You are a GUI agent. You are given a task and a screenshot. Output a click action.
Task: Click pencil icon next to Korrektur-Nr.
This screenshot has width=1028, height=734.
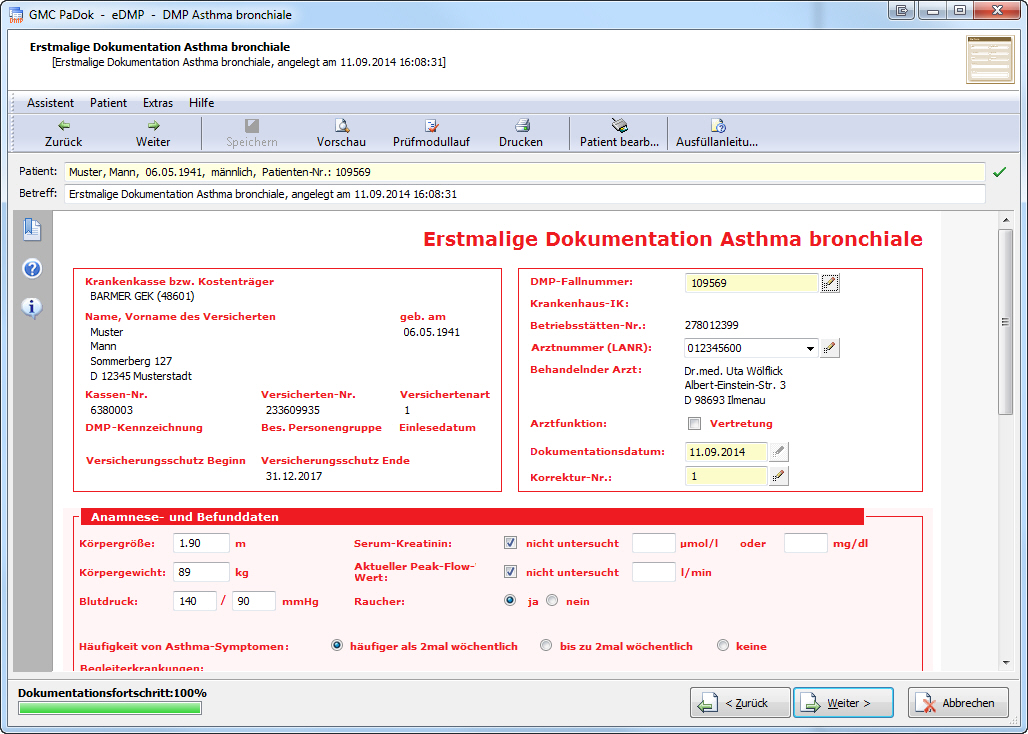point(778,476)
